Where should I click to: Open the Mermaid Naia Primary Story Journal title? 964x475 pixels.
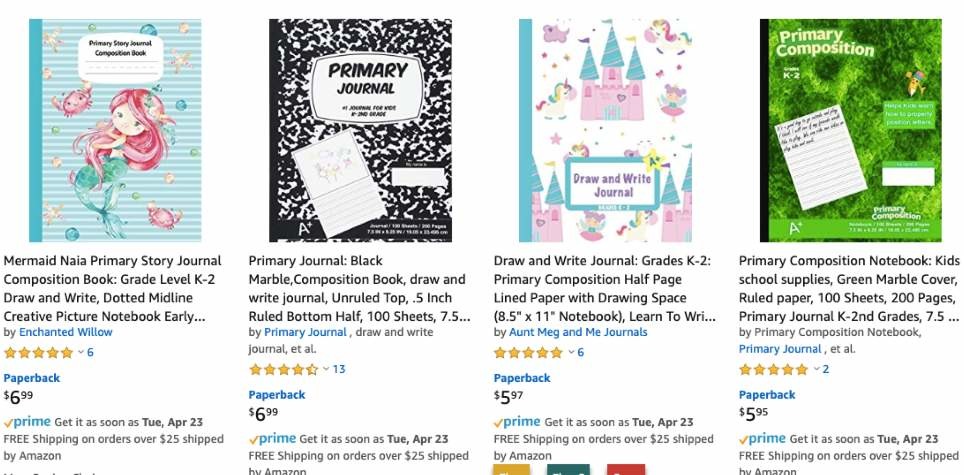(x=113, y=289)
